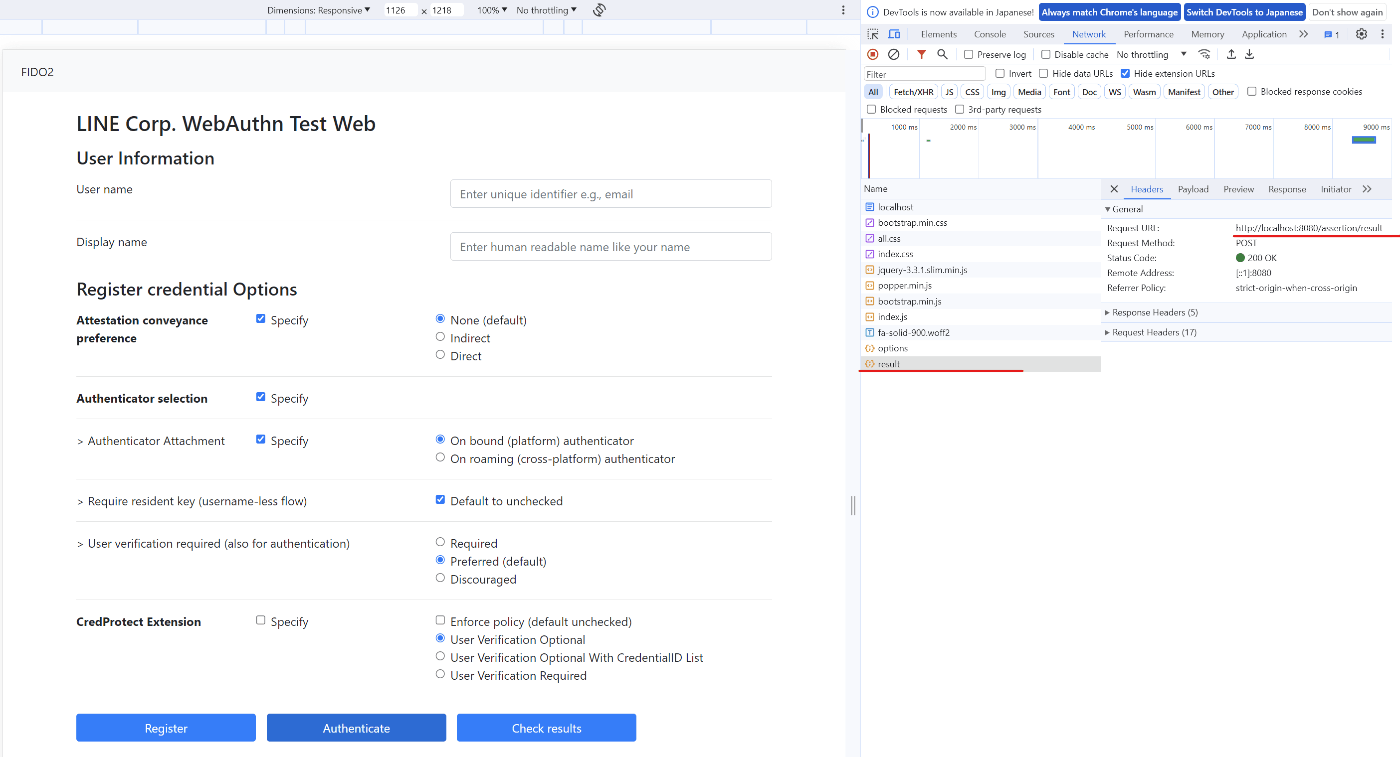Click Switch DevTools to Japanese
Screen dimensions: 1400x757
[1245, 12]
